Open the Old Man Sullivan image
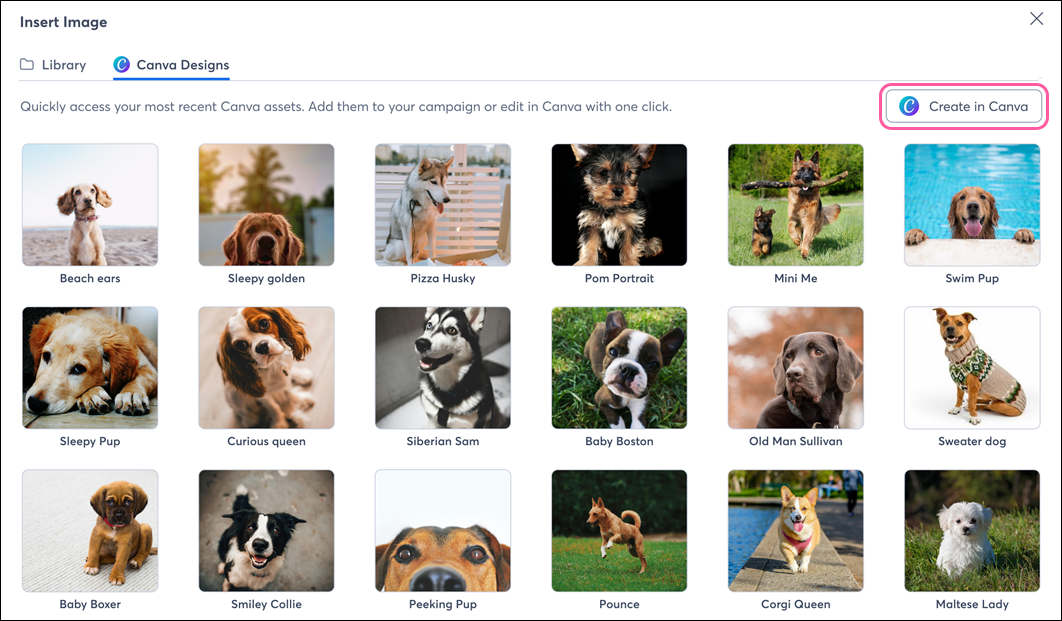 point(795,367)
